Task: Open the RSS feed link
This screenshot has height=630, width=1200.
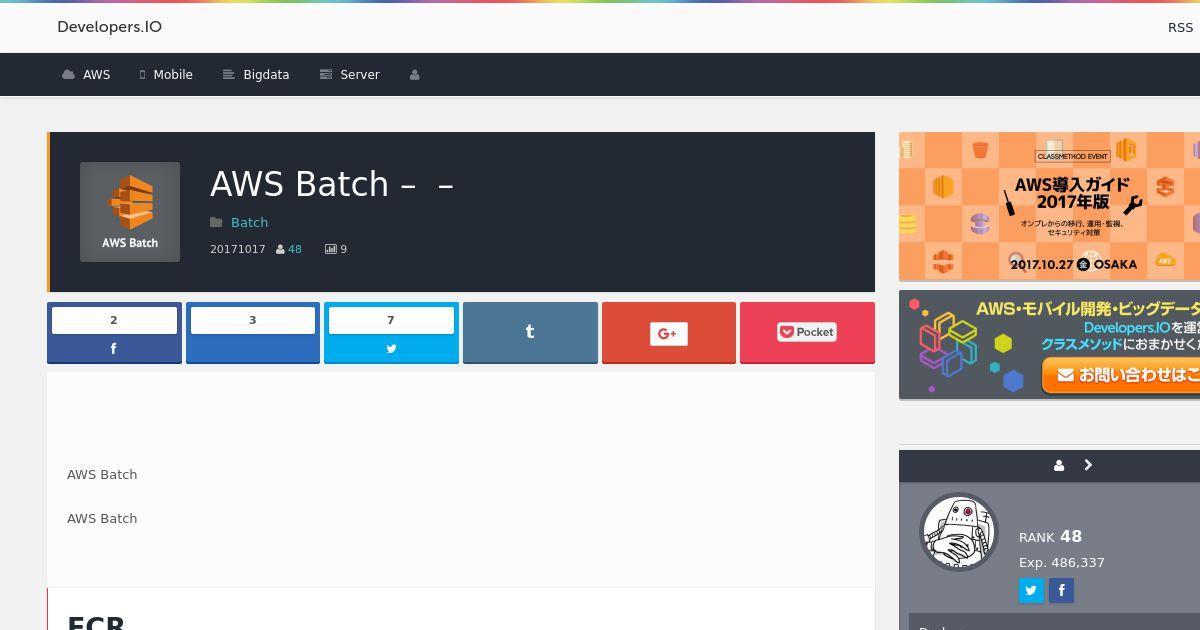Action: pos(1180,27)
